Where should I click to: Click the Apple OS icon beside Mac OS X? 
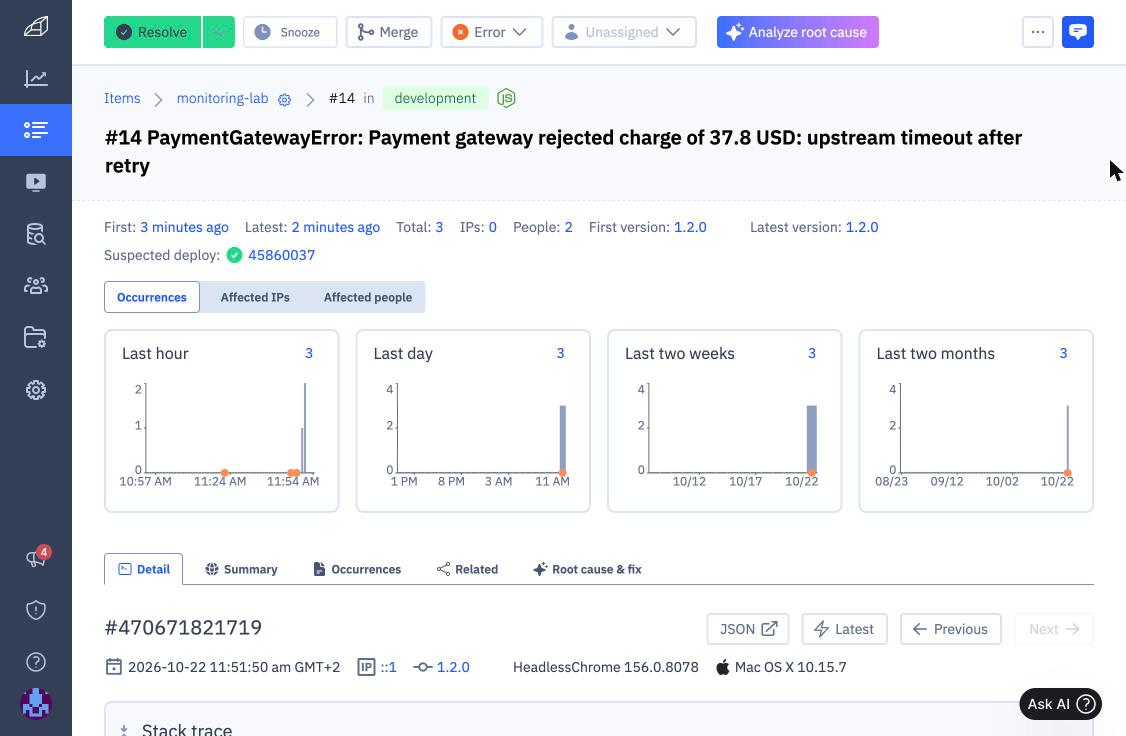722,667
